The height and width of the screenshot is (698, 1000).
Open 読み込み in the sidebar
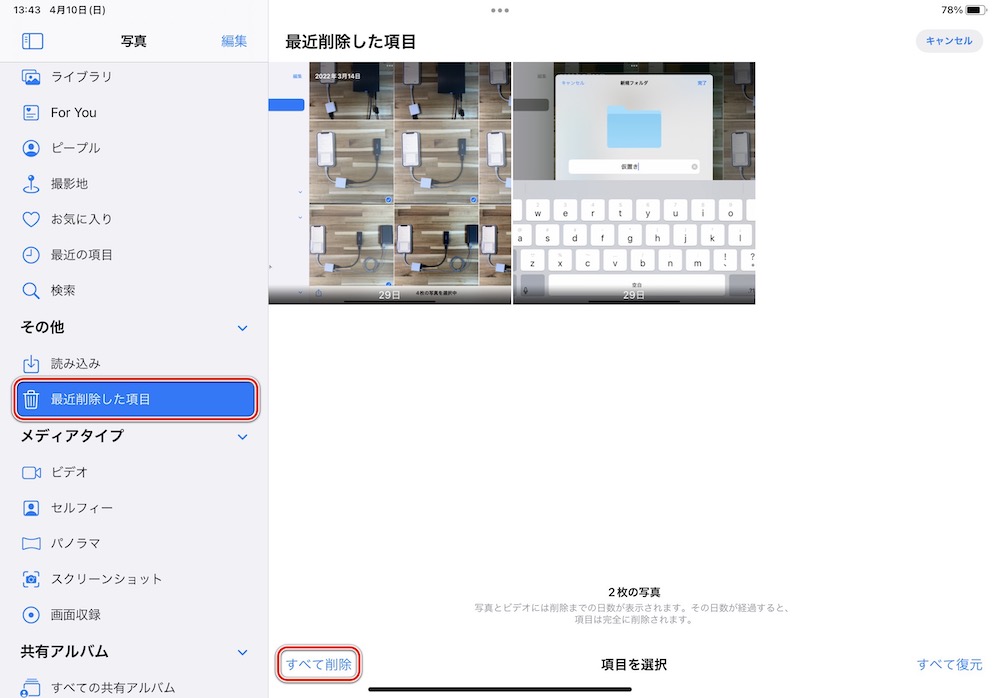pyautogui.click(x=134, y=364)
